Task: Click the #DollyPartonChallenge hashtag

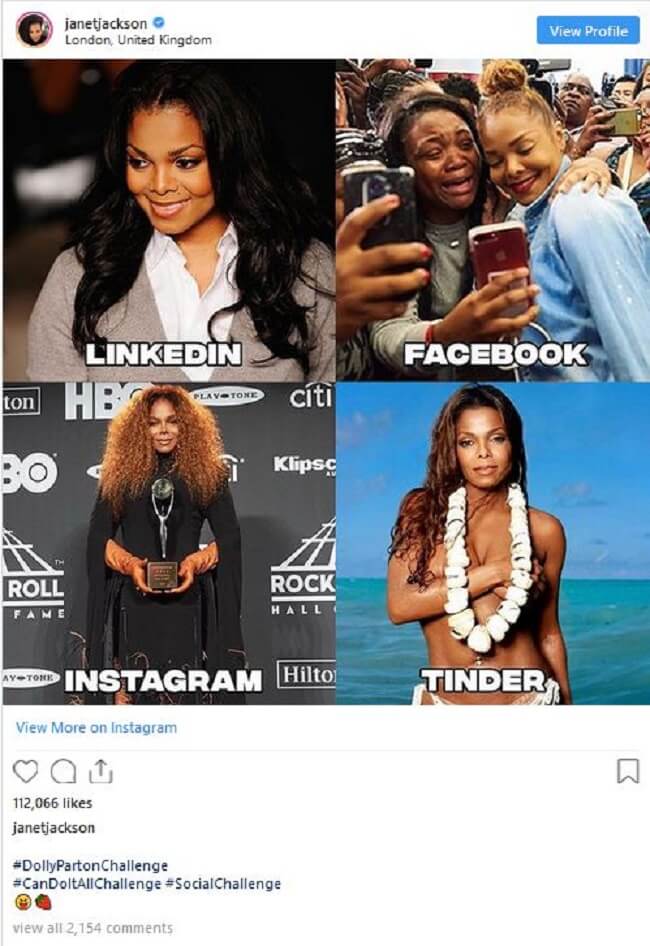Action: click(91, 866)
